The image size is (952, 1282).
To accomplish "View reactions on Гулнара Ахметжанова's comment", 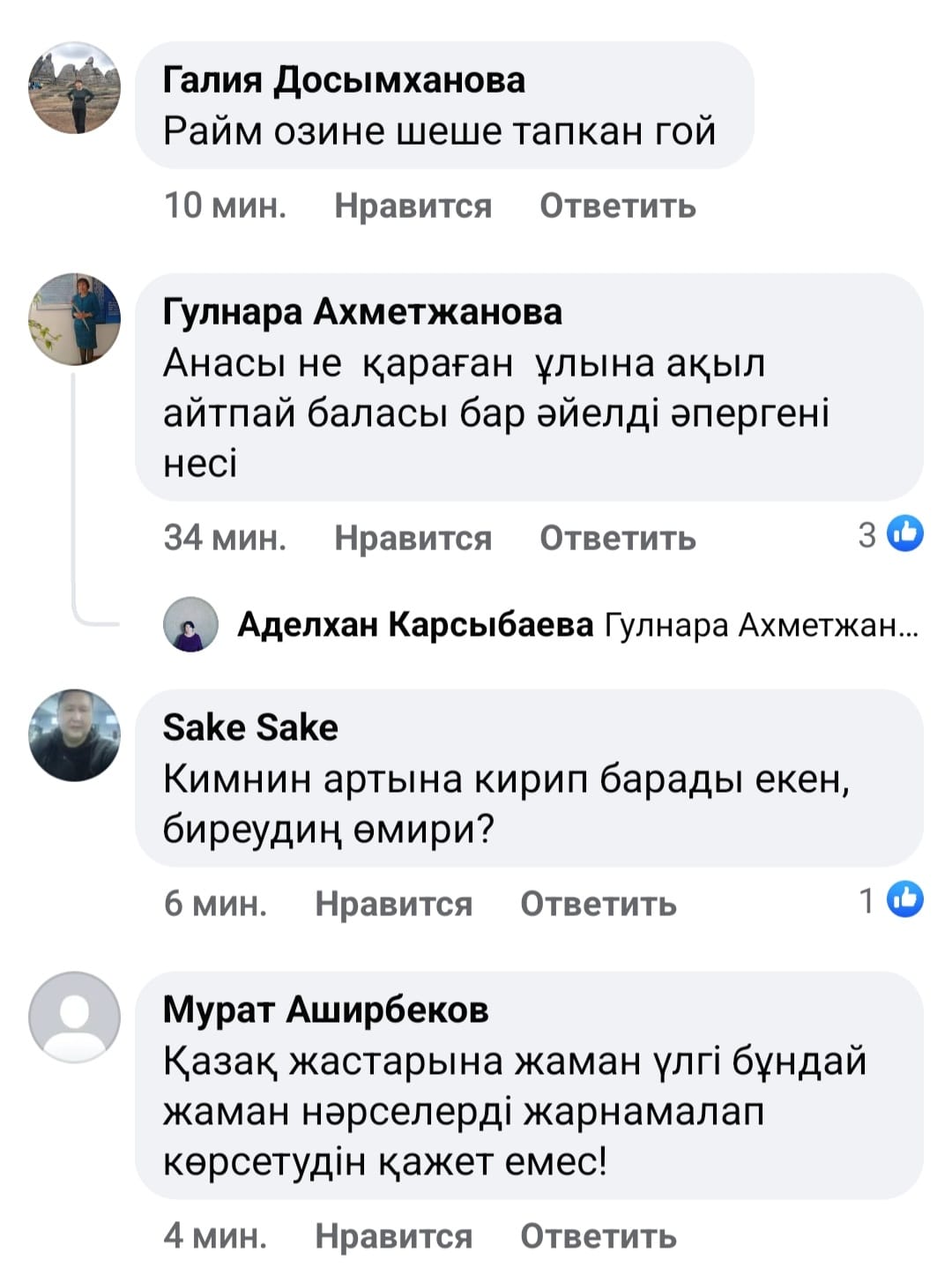I will click(891, 534).
